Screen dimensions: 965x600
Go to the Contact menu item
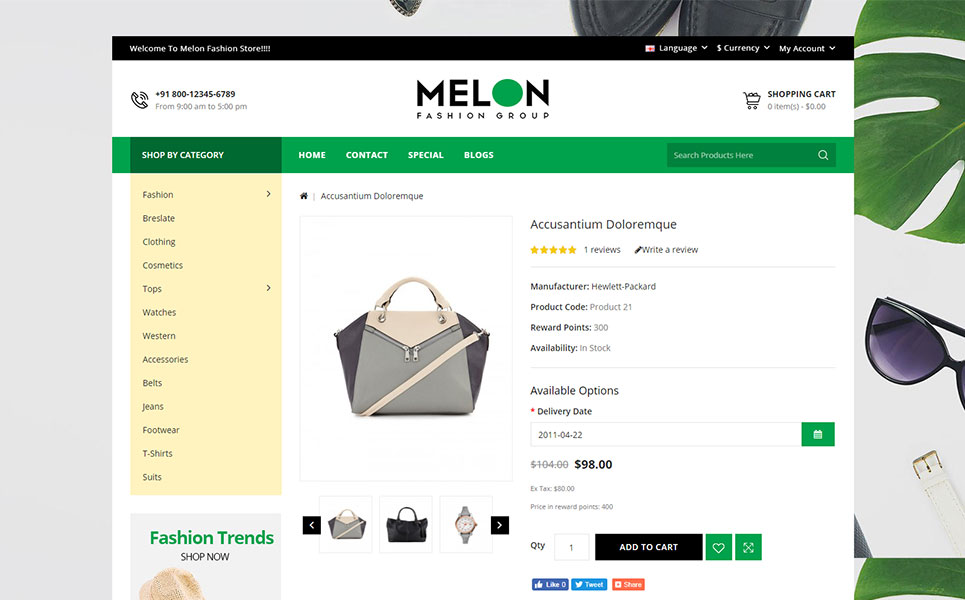tap(367, 155)
